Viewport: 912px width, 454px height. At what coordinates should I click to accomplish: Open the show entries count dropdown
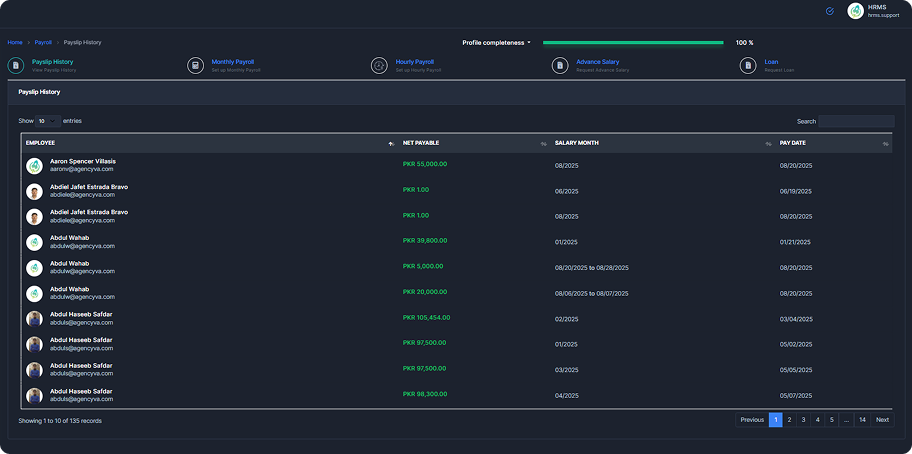47,121
